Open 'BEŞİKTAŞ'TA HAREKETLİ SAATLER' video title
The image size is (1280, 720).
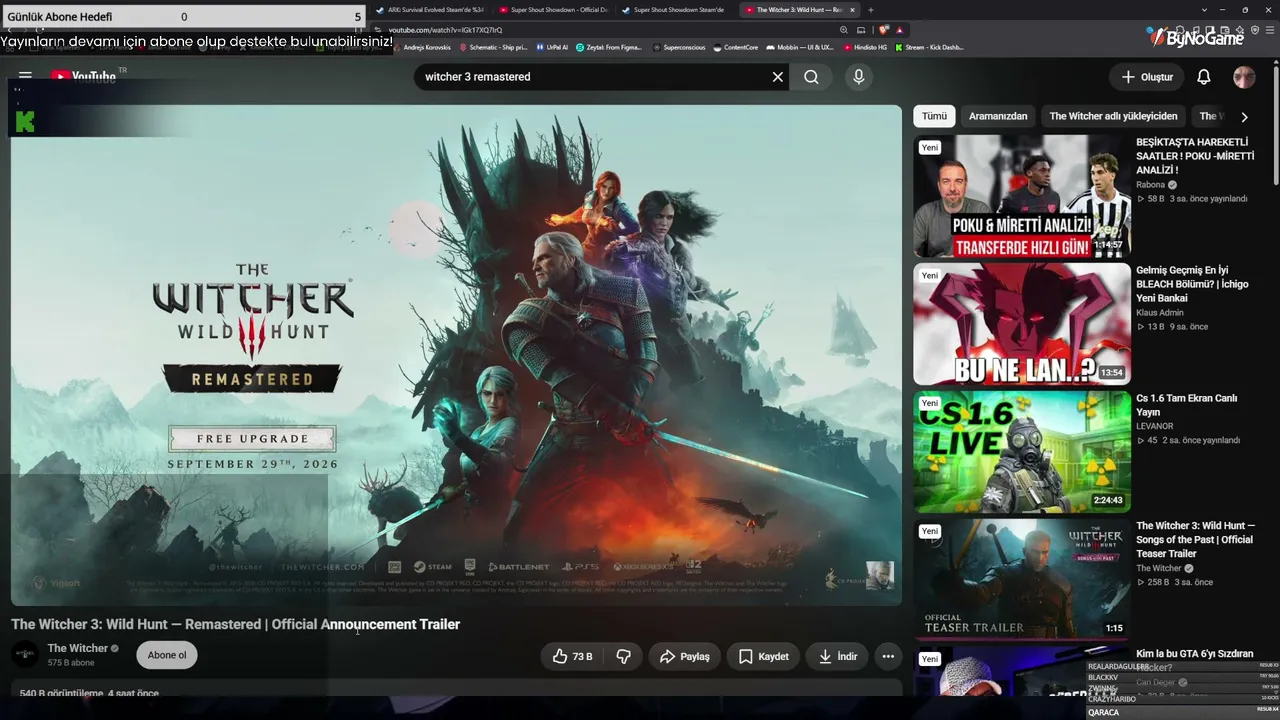pos(1195,156)
